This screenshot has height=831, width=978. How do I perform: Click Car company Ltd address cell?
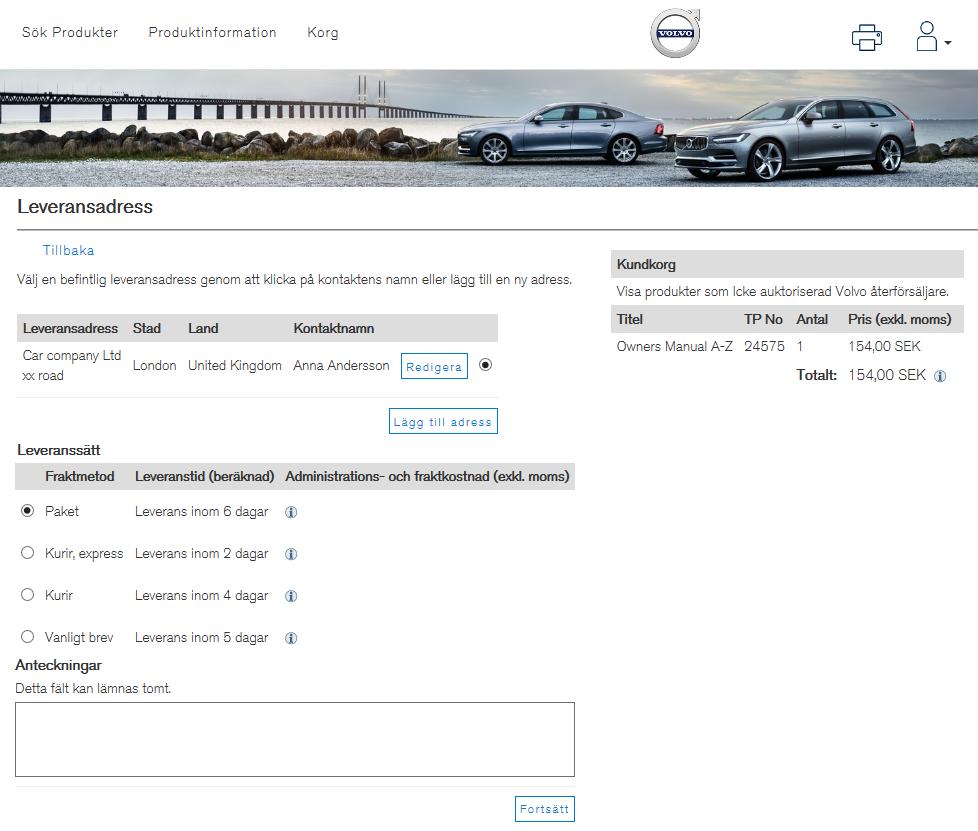point(72,366)
